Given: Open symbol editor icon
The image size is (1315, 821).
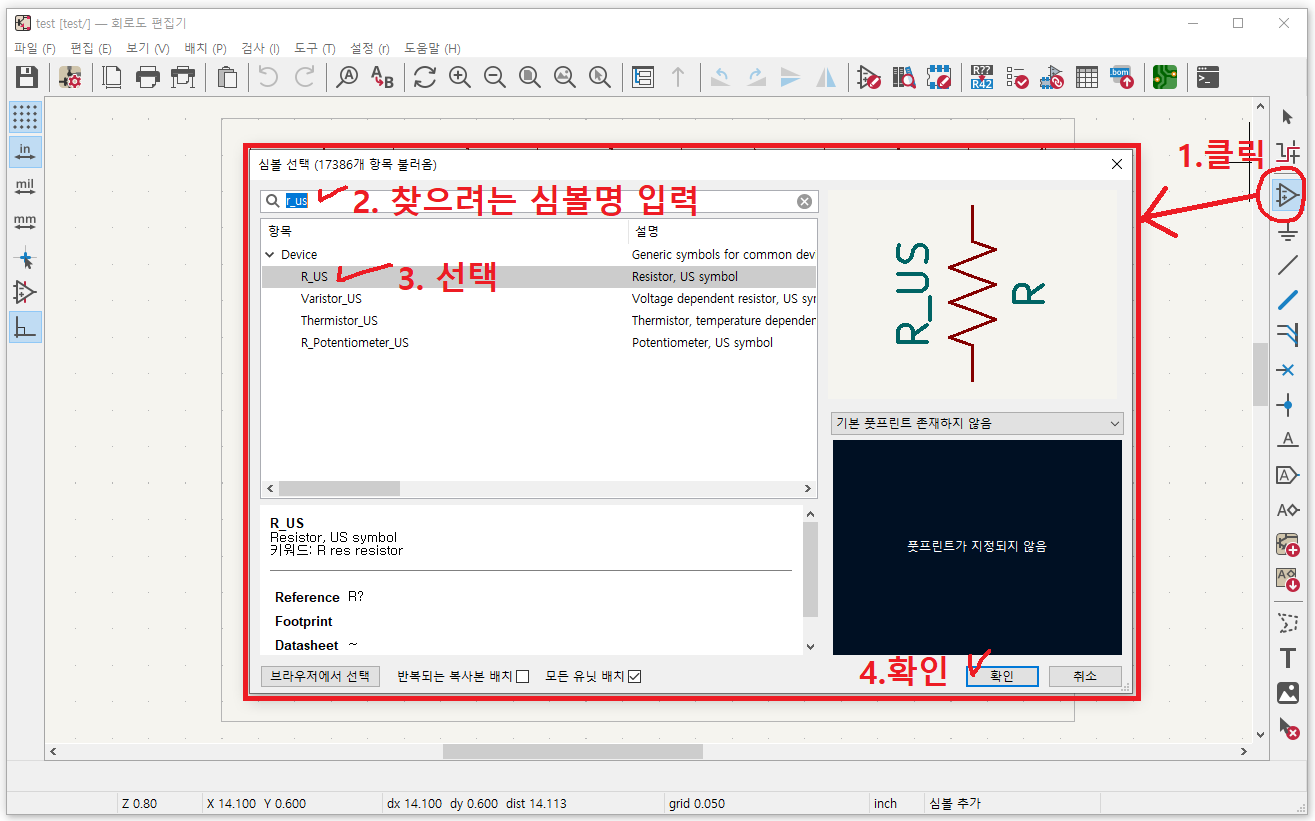Looking at the screenshot, I should [x=869, y=77].
